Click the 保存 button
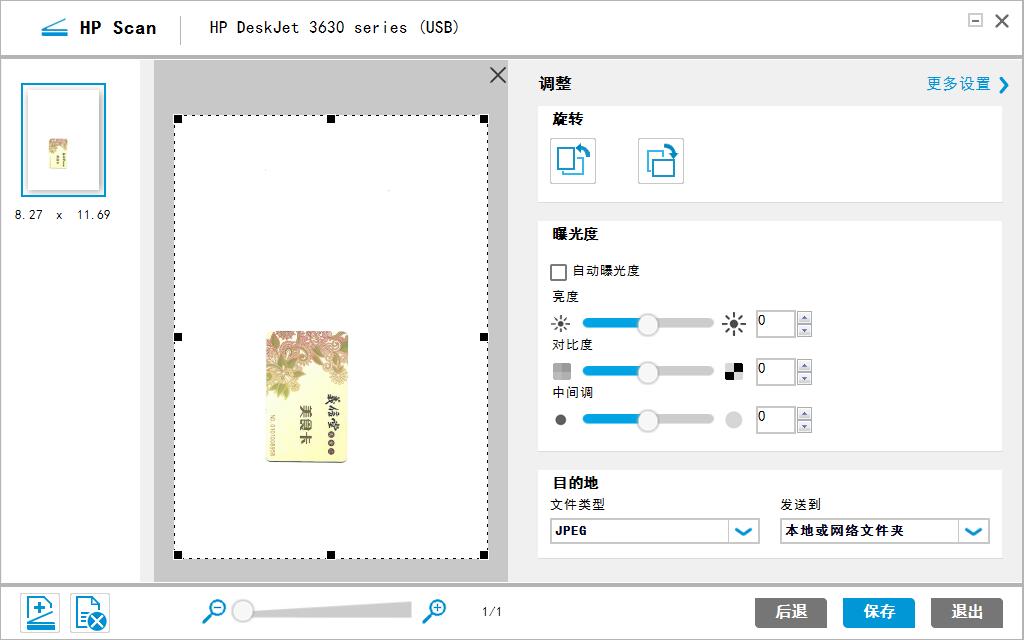 pyautogui.click(x=879, y=612)
